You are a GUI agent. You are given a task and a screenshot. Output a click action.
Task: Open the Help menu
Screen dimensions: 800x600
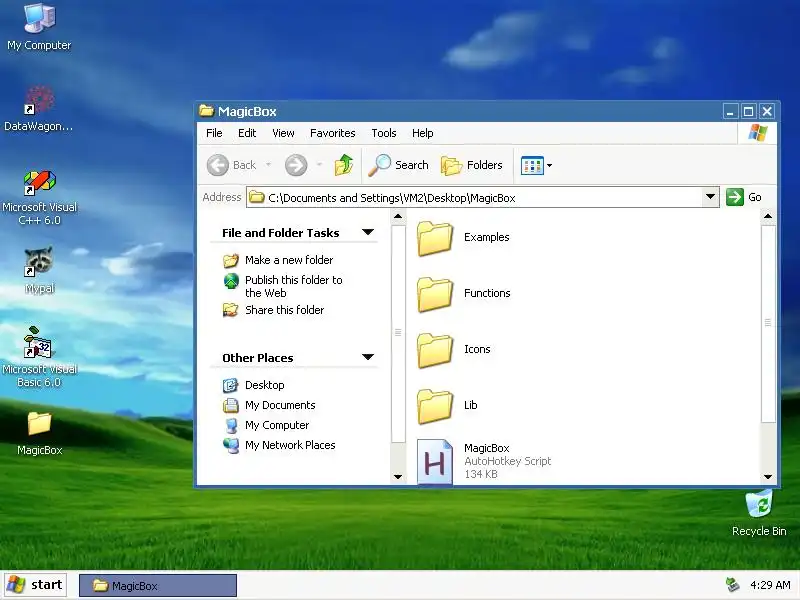click(422, 133)
